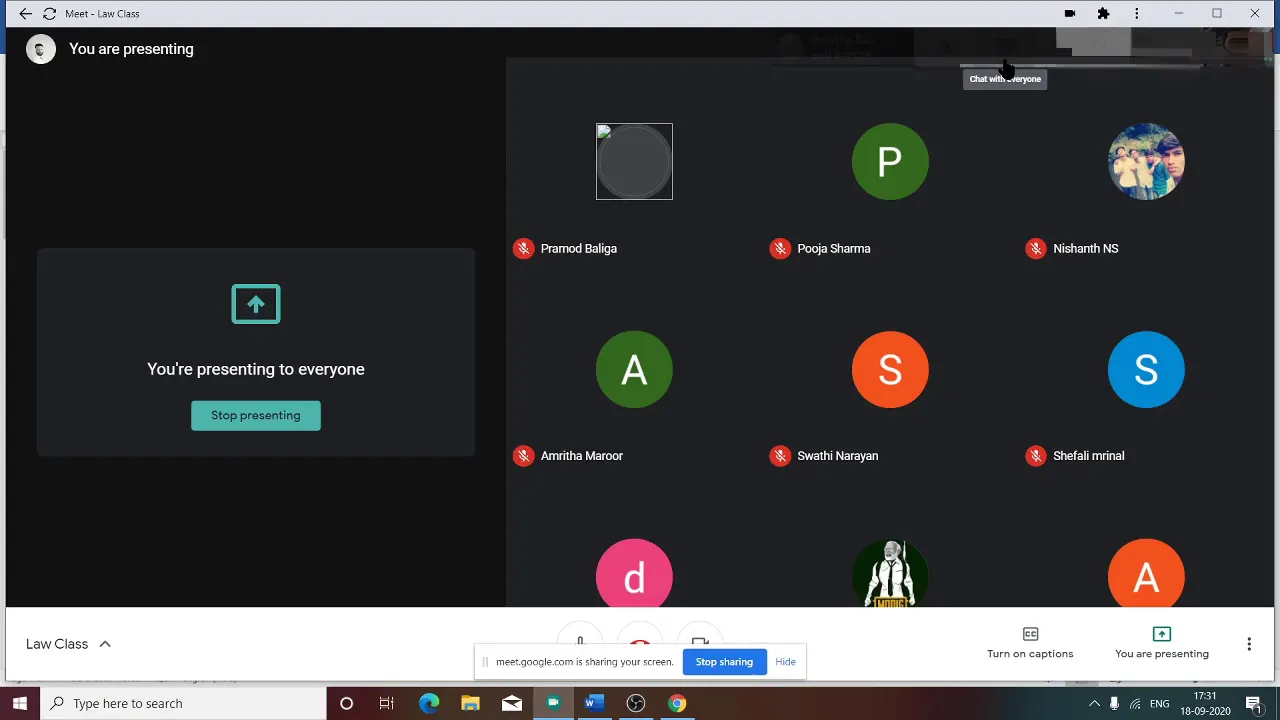Image resolution: width=1280 pixels, height=720 pixels.
Task: Open File Explorer from the taskbar
Action: (470, 704)
